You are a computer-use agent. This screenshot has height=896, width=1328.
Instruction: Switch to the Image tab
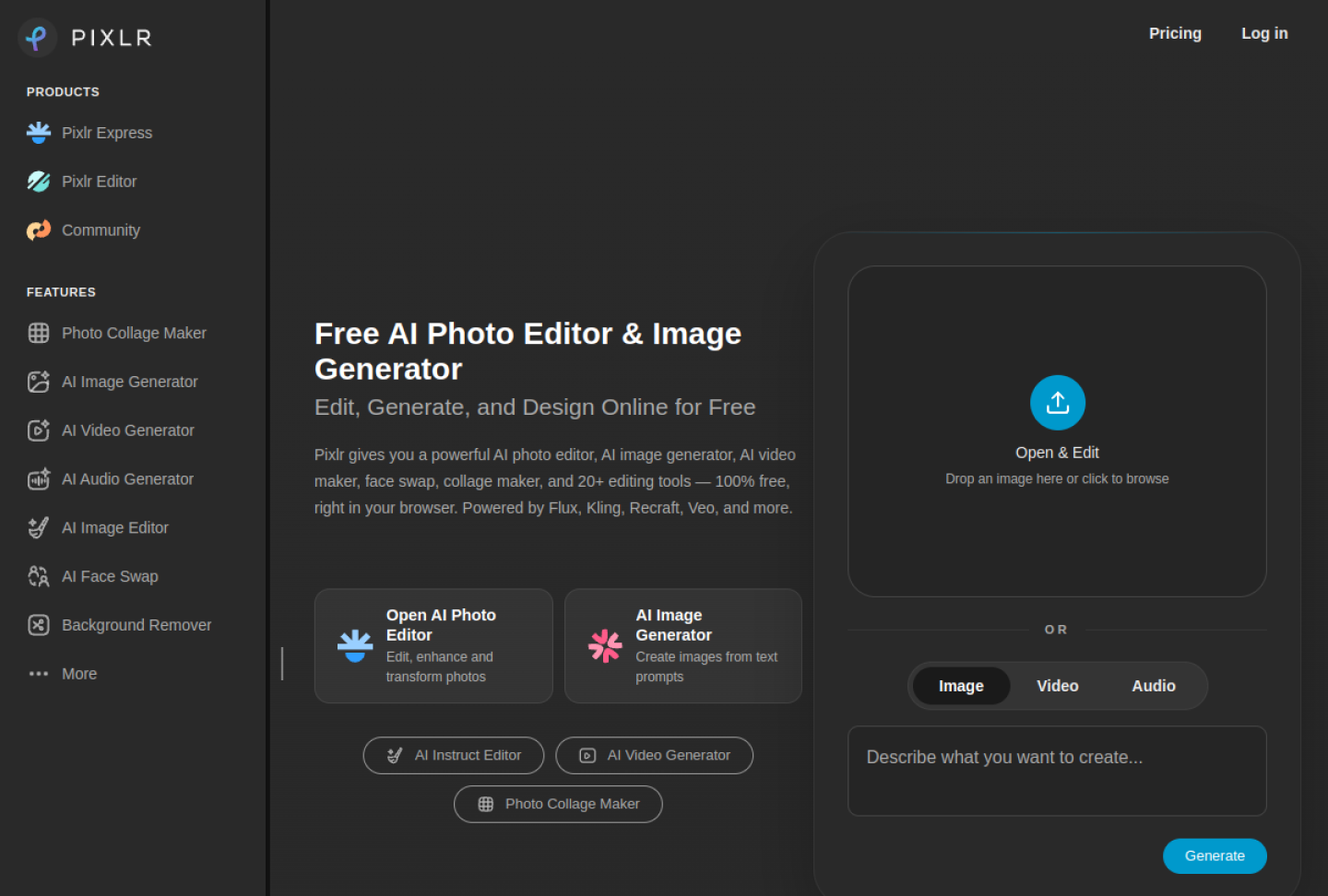(961, 686)
